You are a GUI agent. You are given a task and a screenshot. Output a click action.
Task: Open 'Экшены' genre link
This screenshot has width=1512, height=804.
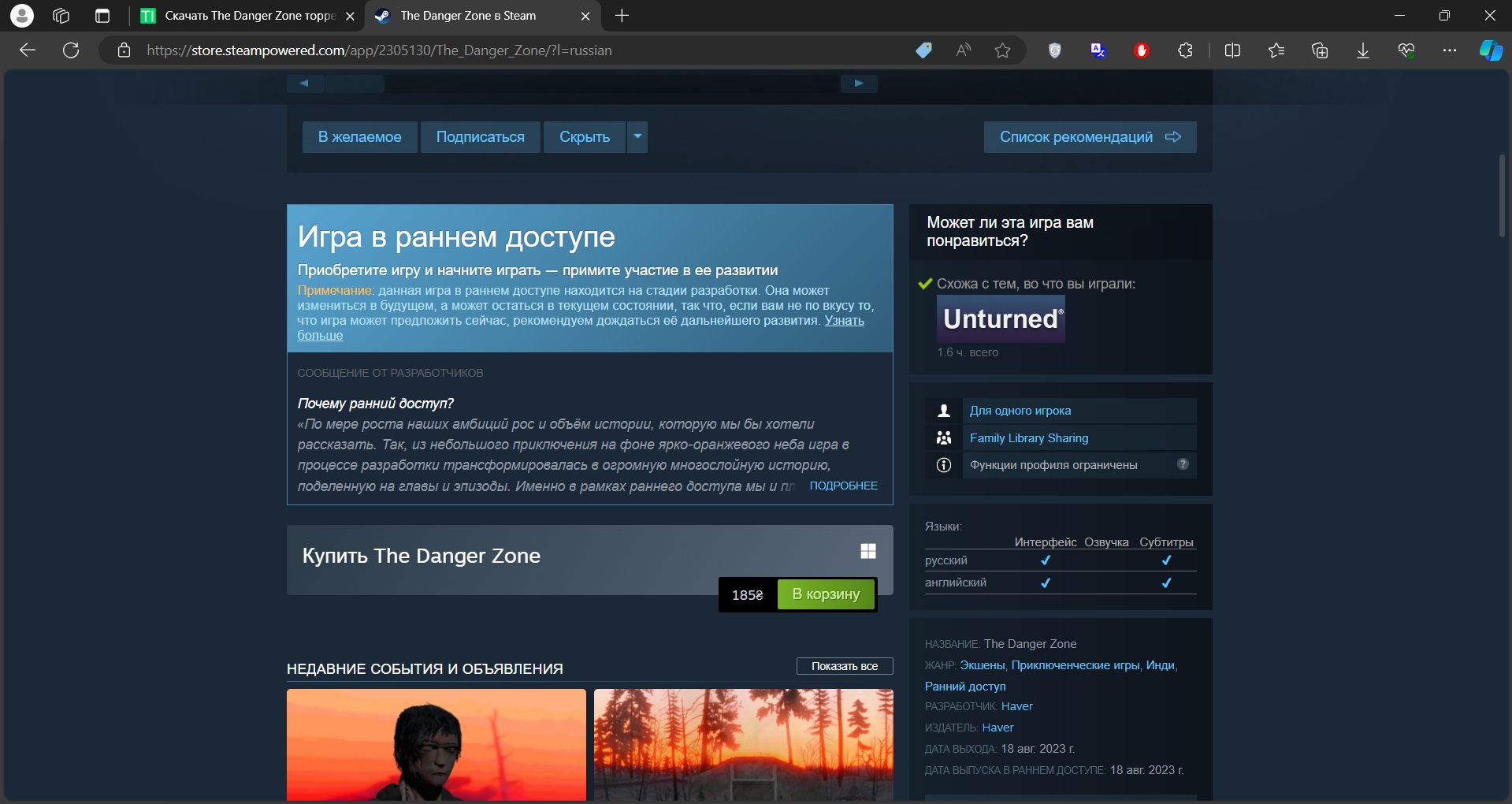(x=982, y=665)
